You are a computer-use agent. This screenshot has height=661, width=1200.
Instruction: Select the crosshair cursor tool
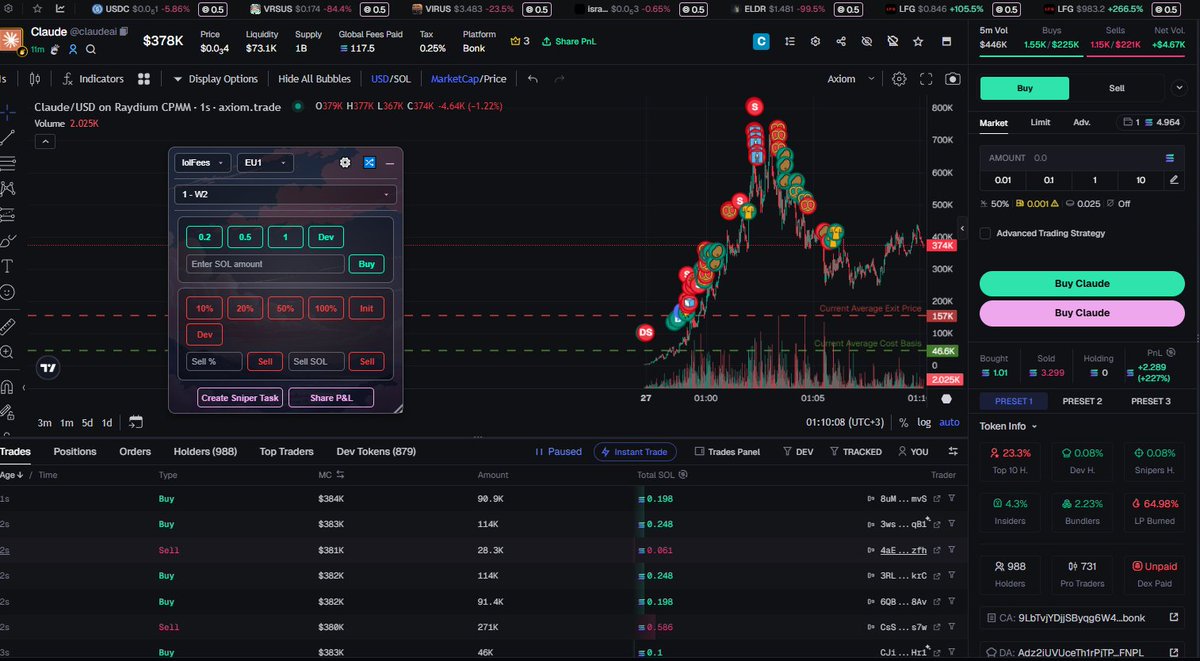click(8, 111)
